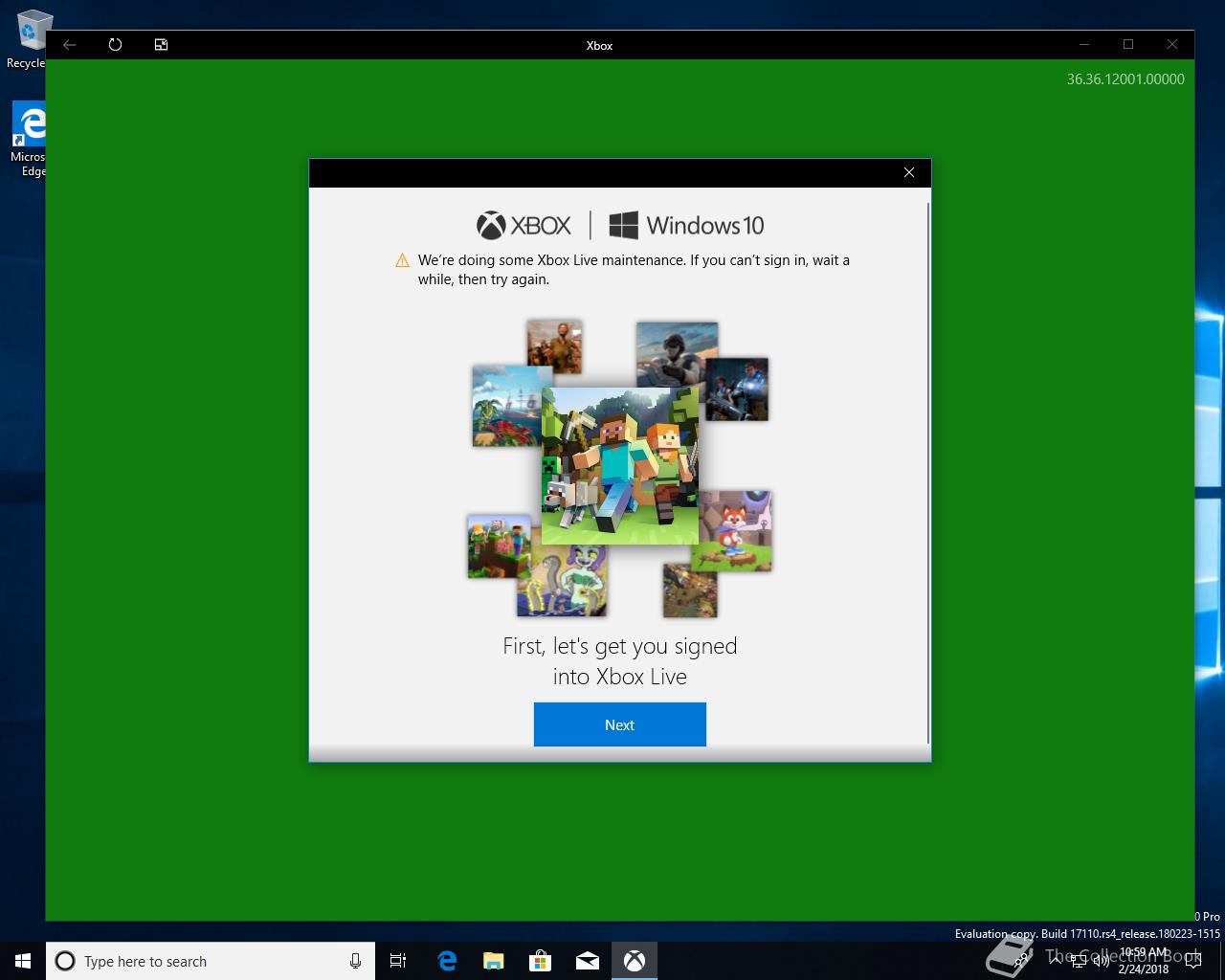Select the armored soldier game thumbnail
Viewport: 1225px width, 980px height.
click(737, 390)
